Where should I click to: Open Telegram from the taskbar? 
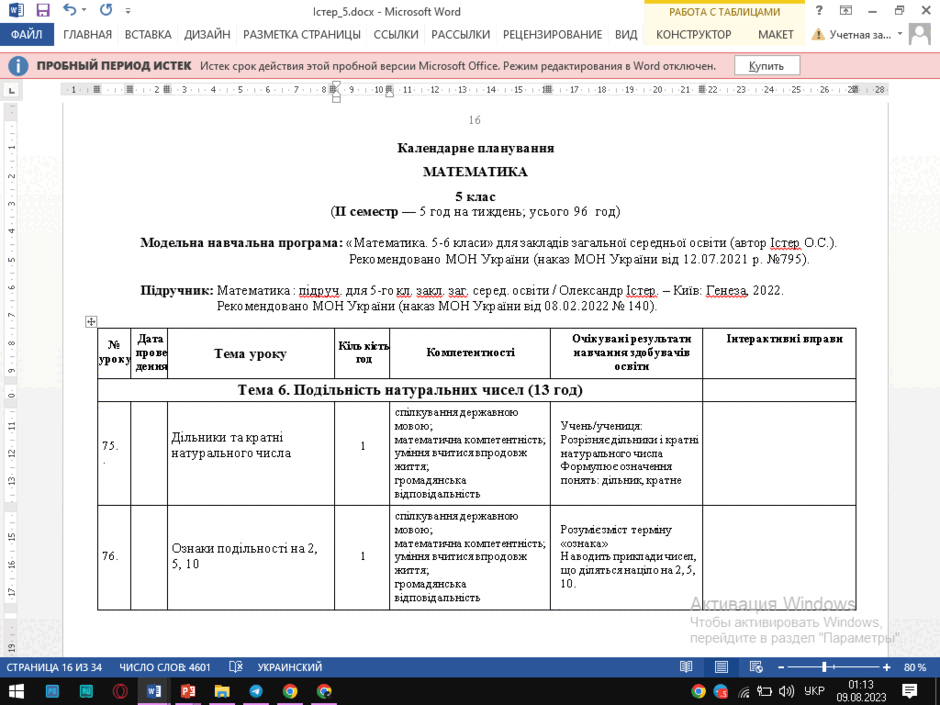[x=256, y=691]
